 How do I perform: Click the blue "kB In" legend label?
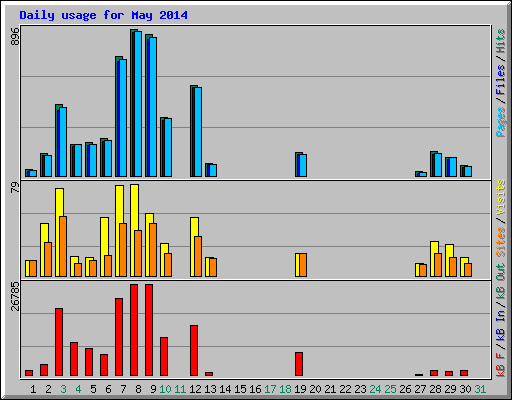(x=500, y=325)
